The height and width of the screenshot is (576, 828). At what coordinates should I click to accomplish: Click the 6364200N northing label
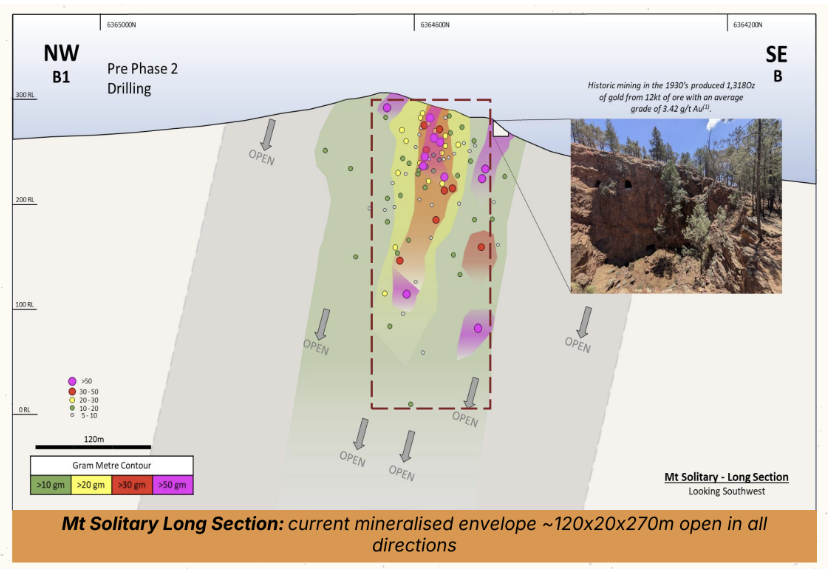point(748,25)
